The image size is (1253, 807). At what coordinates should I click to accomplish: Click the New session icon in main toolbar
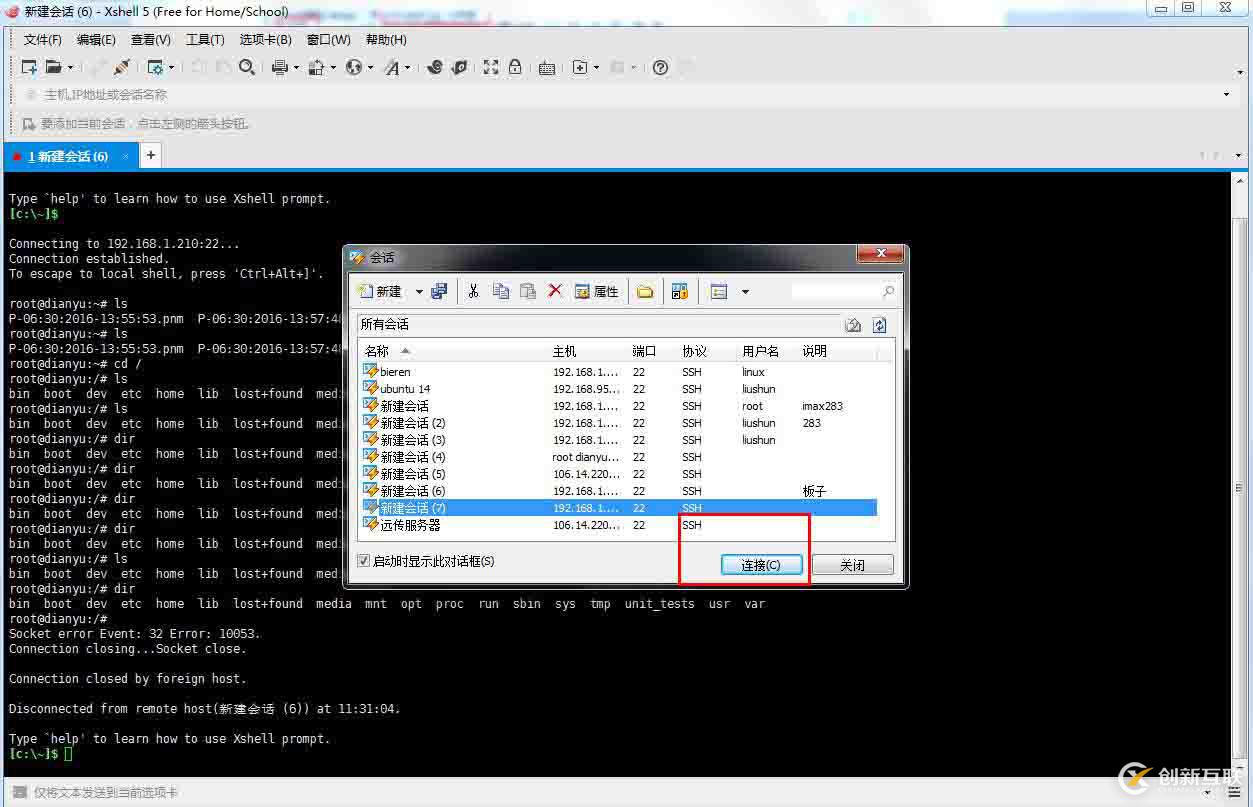tap(29, 67)
